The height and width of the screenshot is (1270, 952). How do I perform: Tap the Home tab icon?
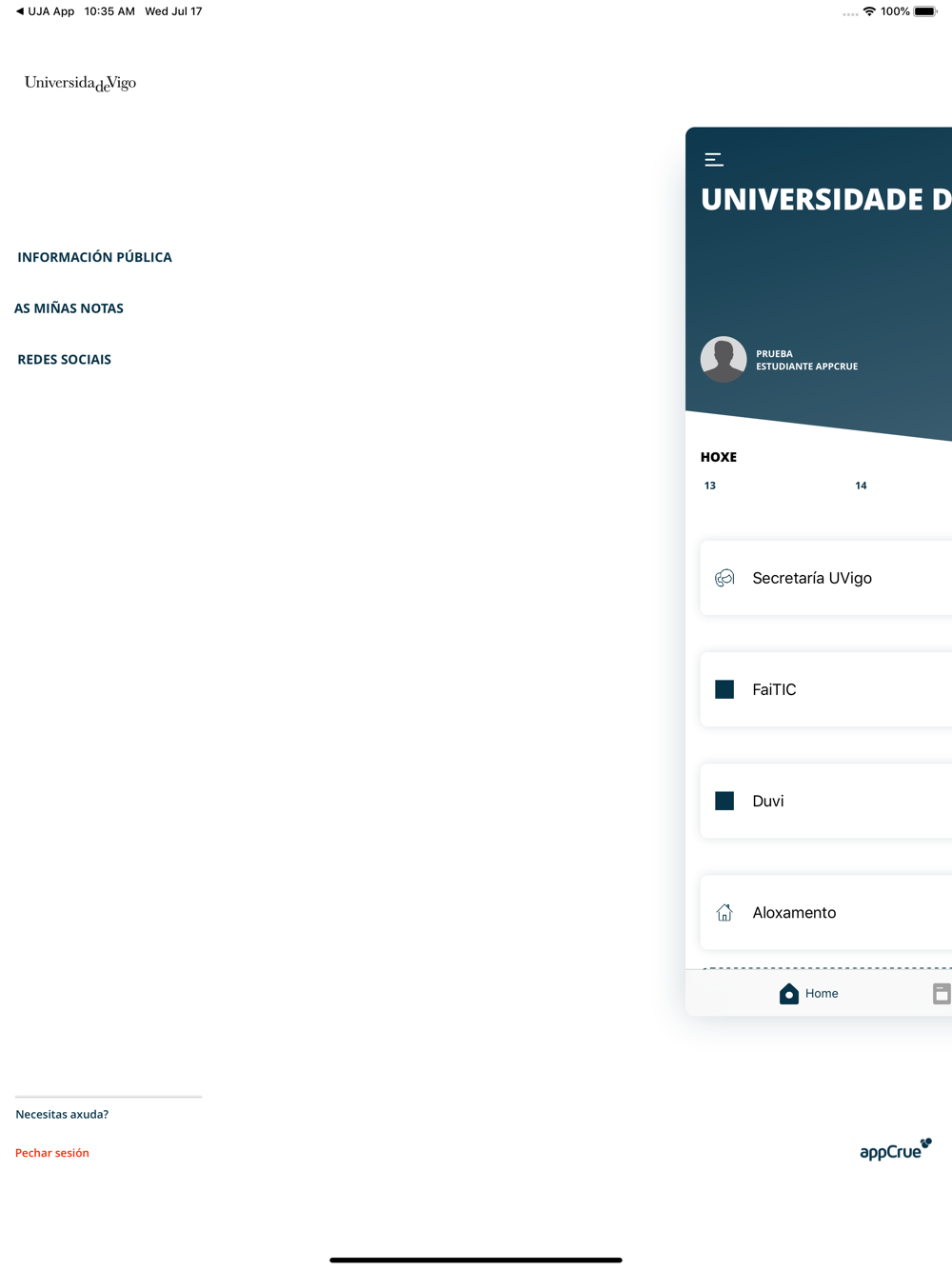click(789, 994)
